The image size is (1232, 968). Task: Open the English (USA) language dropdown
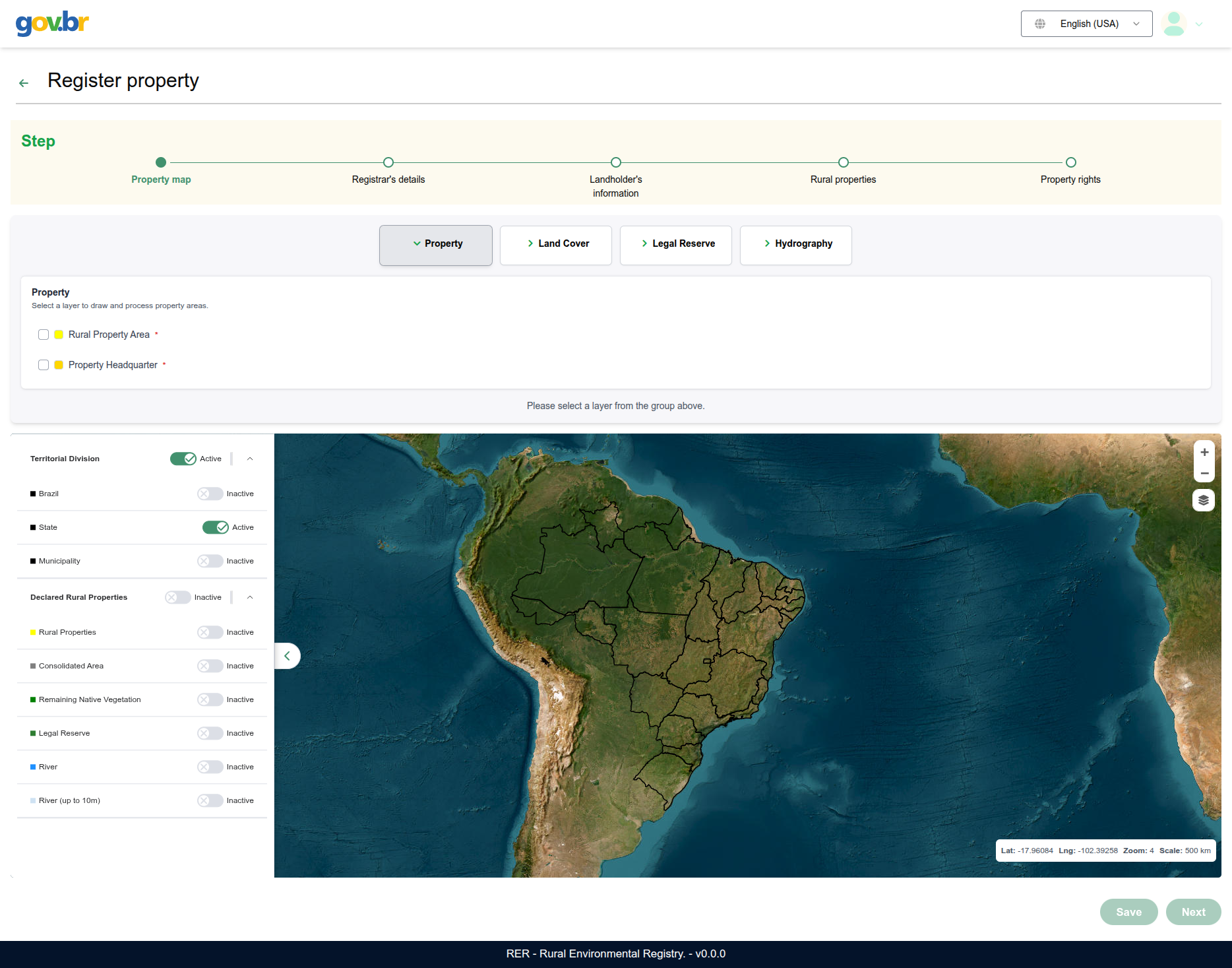pos(1086,24)
